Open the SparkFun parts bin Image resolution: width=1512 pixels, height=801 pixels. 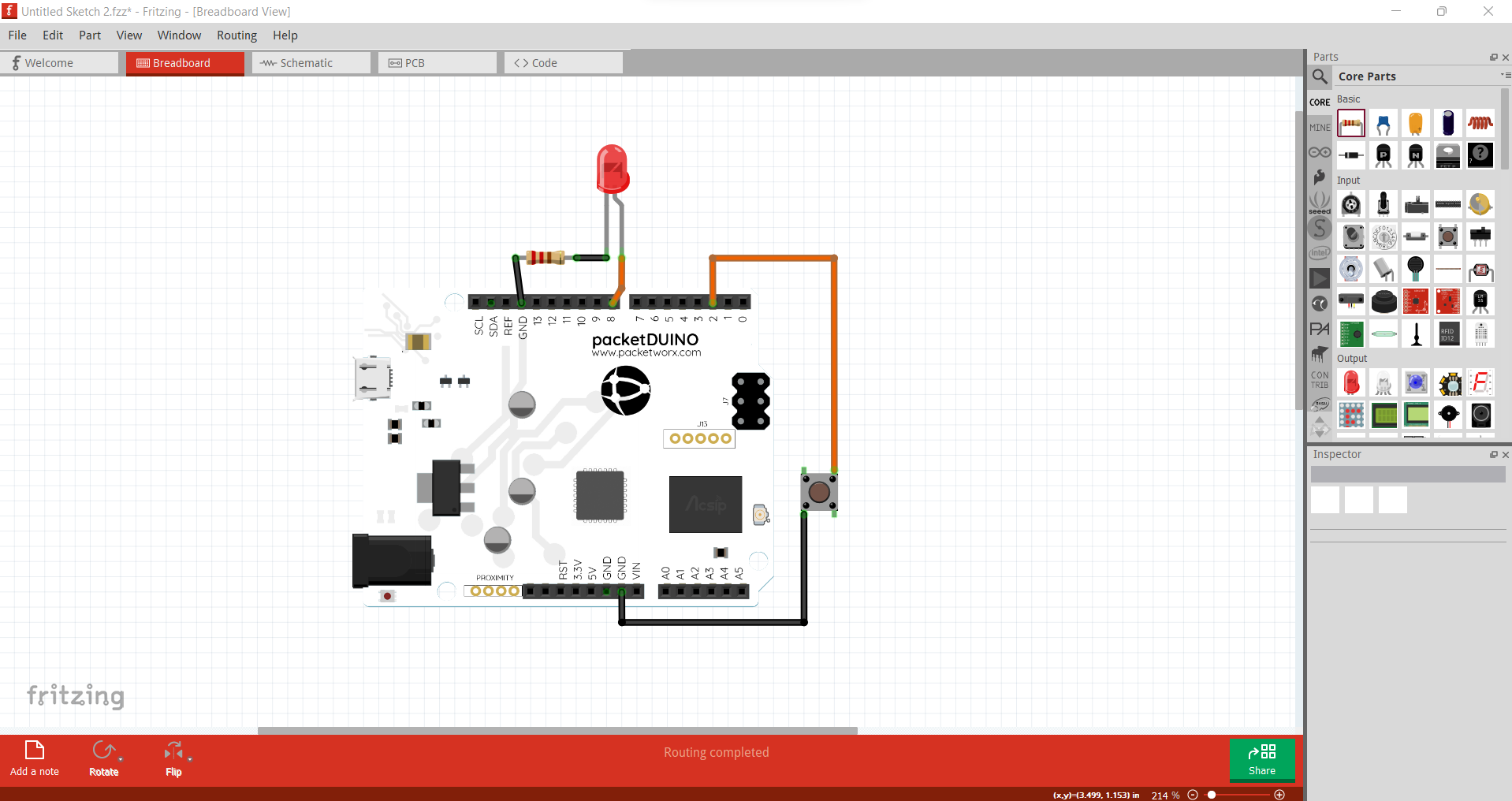[1320, 178]
